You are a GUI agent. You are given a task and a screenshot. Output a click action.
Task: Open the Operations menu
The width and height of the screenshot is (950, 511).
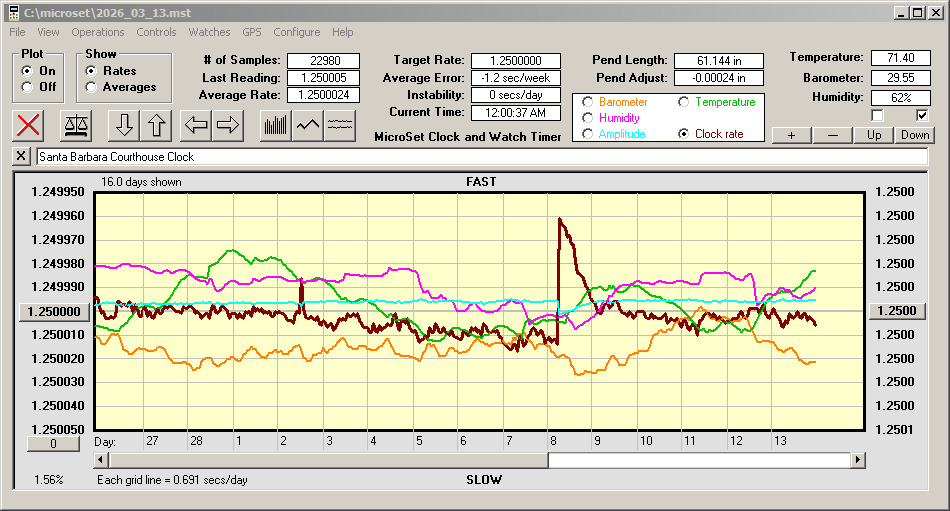(98, 32)
